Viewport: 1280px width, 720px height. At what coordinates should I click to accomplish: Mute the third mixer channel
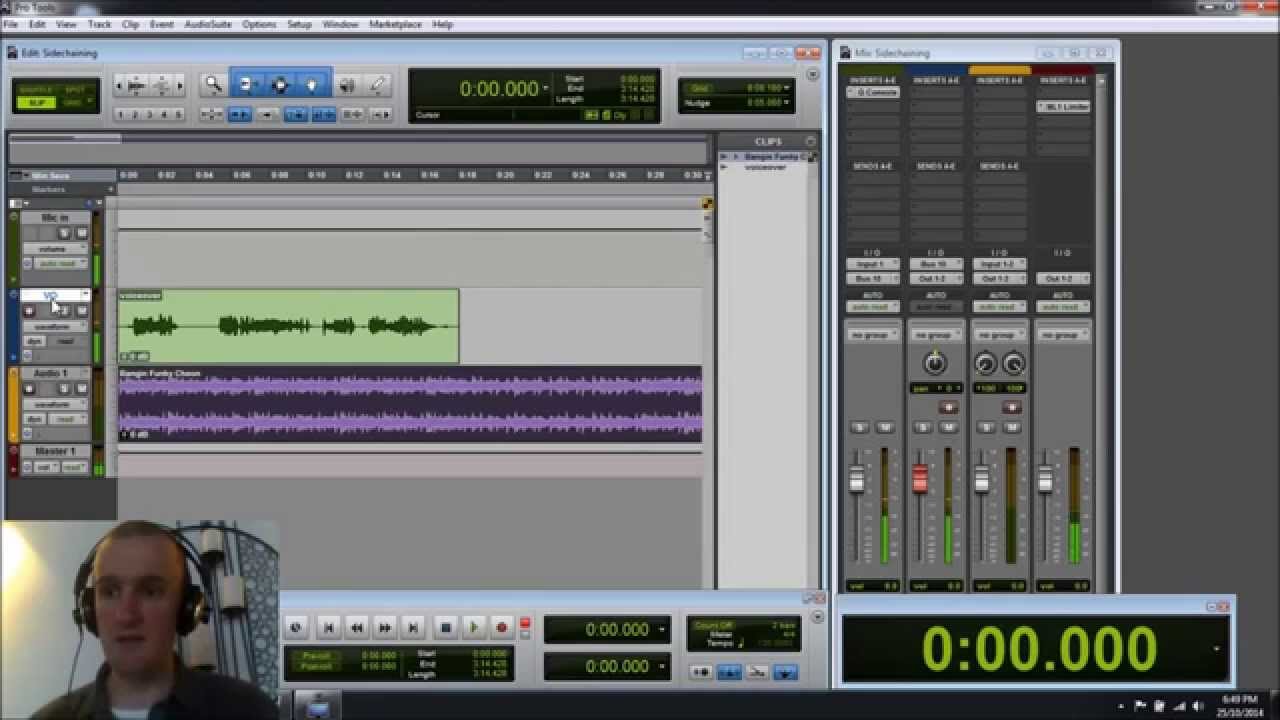(x=1012, y=428)
